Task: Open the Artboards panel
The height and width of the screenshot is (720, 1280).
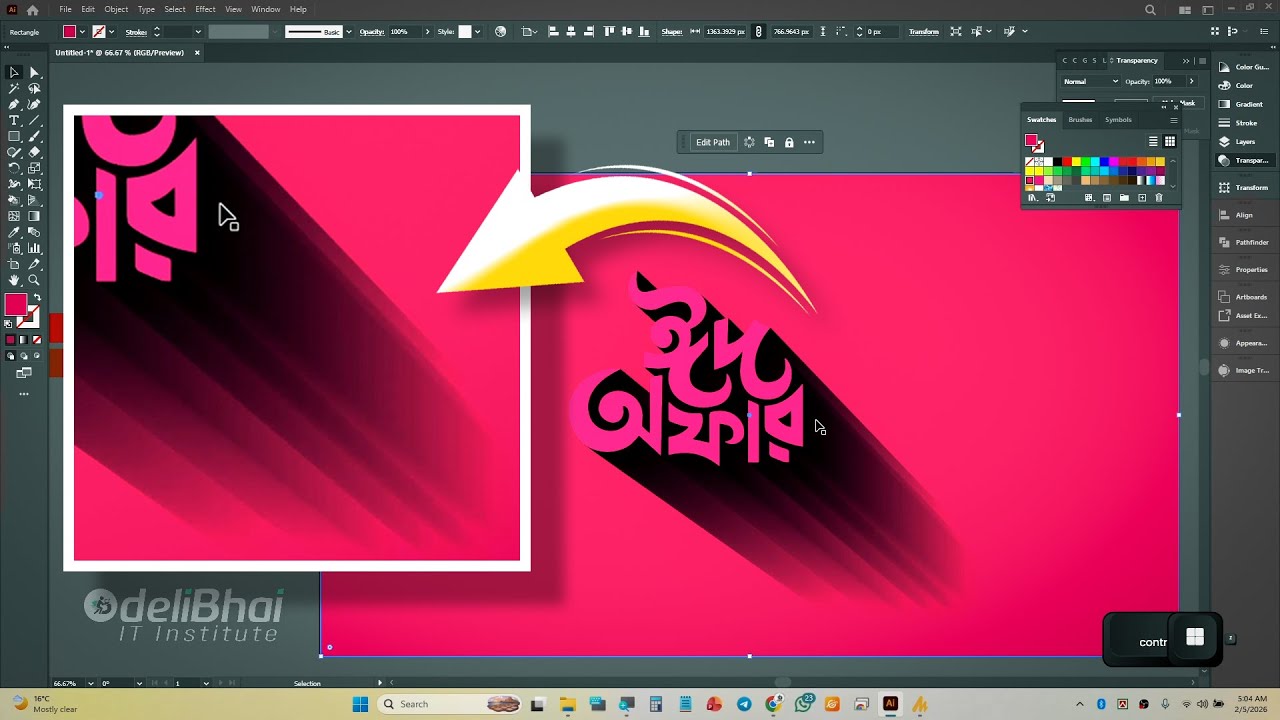Action: point(1244,297)
